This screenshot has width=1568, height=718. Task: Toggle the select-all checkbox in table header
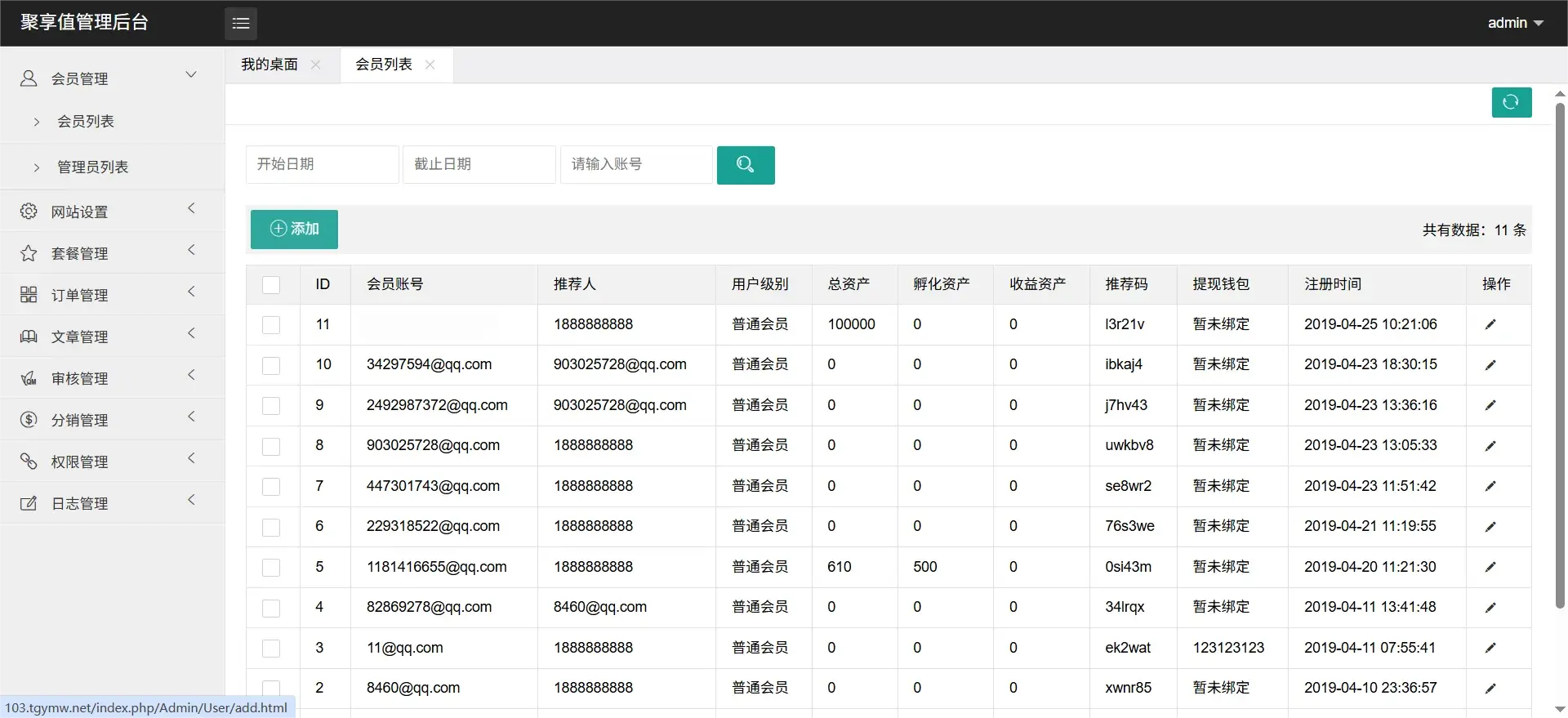(271, 285)
